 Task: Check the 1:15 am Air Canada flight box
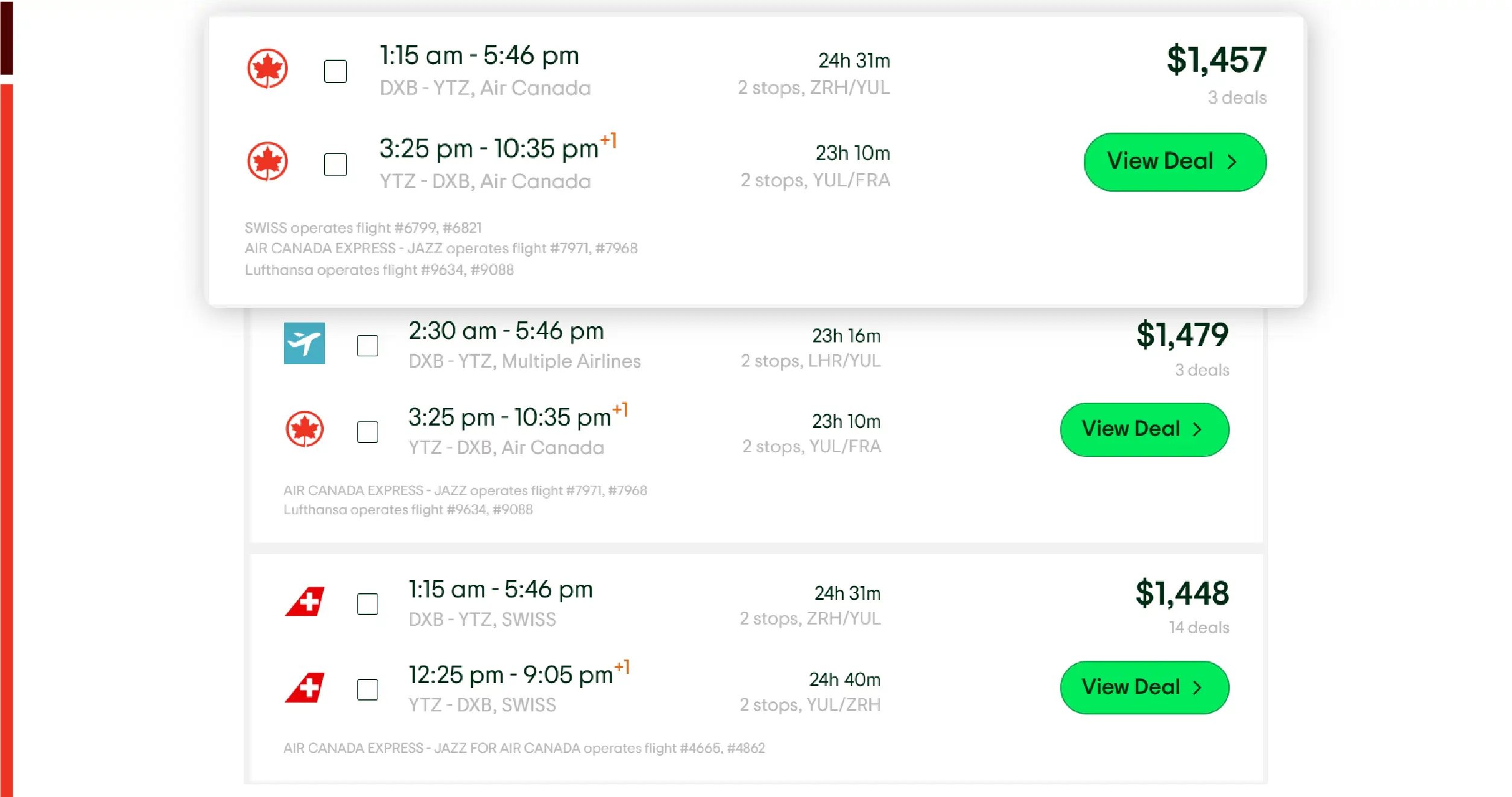coord(335,71)
